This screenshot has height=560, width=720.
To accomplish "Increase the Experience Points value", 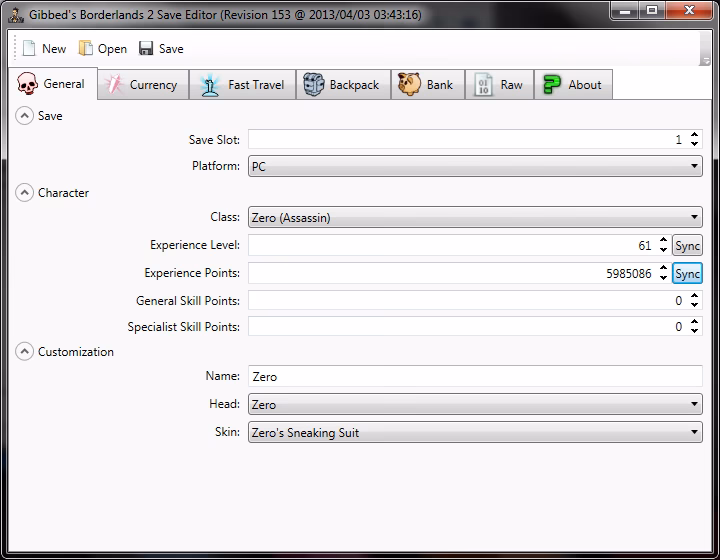I will (x=663, y=268).
